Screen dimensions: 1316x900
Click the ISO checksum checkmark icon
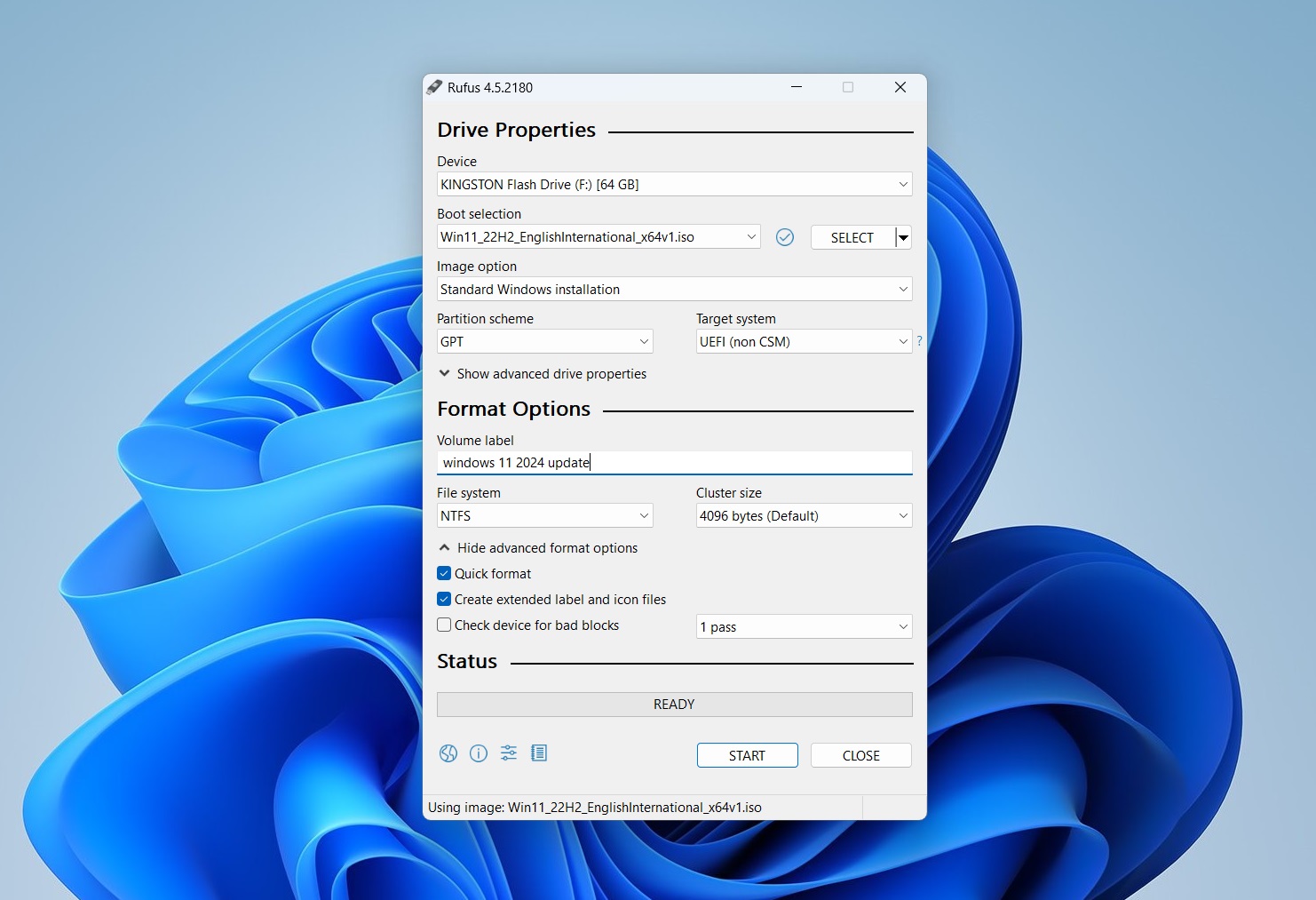[785, 237]
